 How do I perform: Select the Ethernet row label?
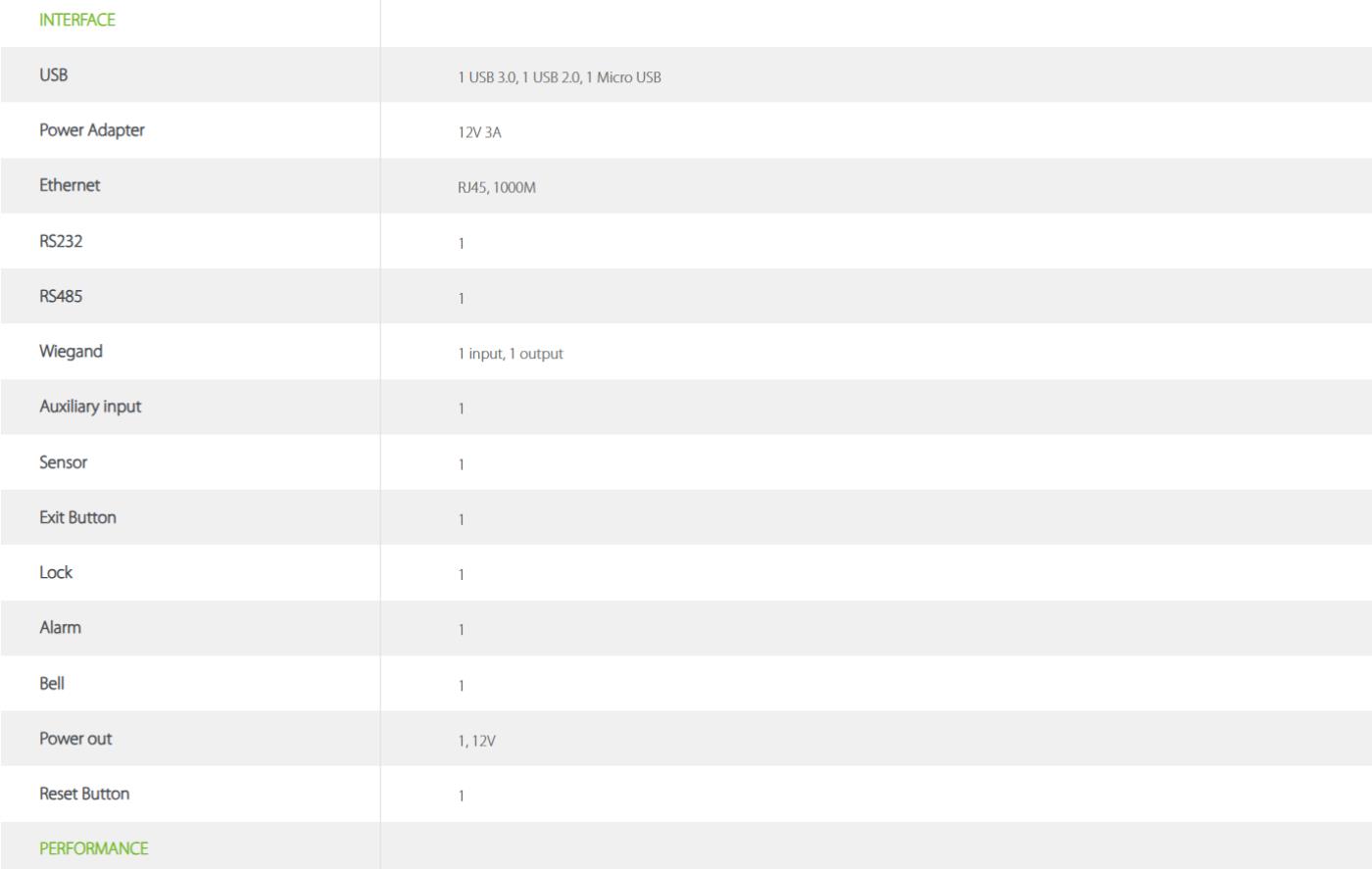tap(70, 185)
